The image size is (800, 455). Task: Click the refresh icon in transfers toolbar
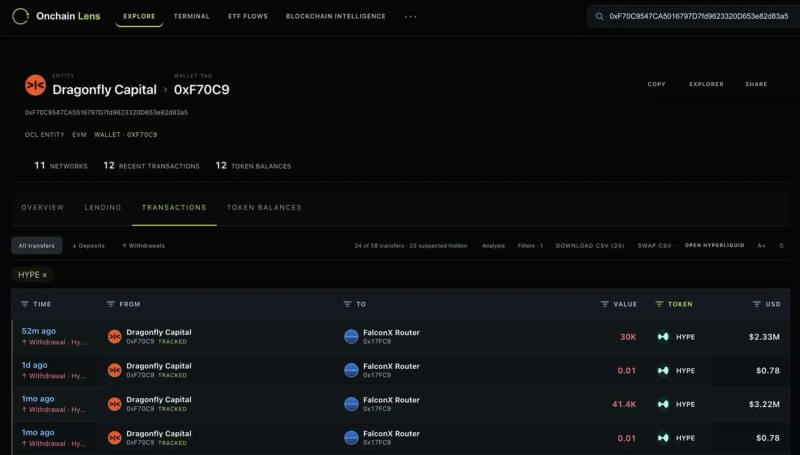(781, 246)
